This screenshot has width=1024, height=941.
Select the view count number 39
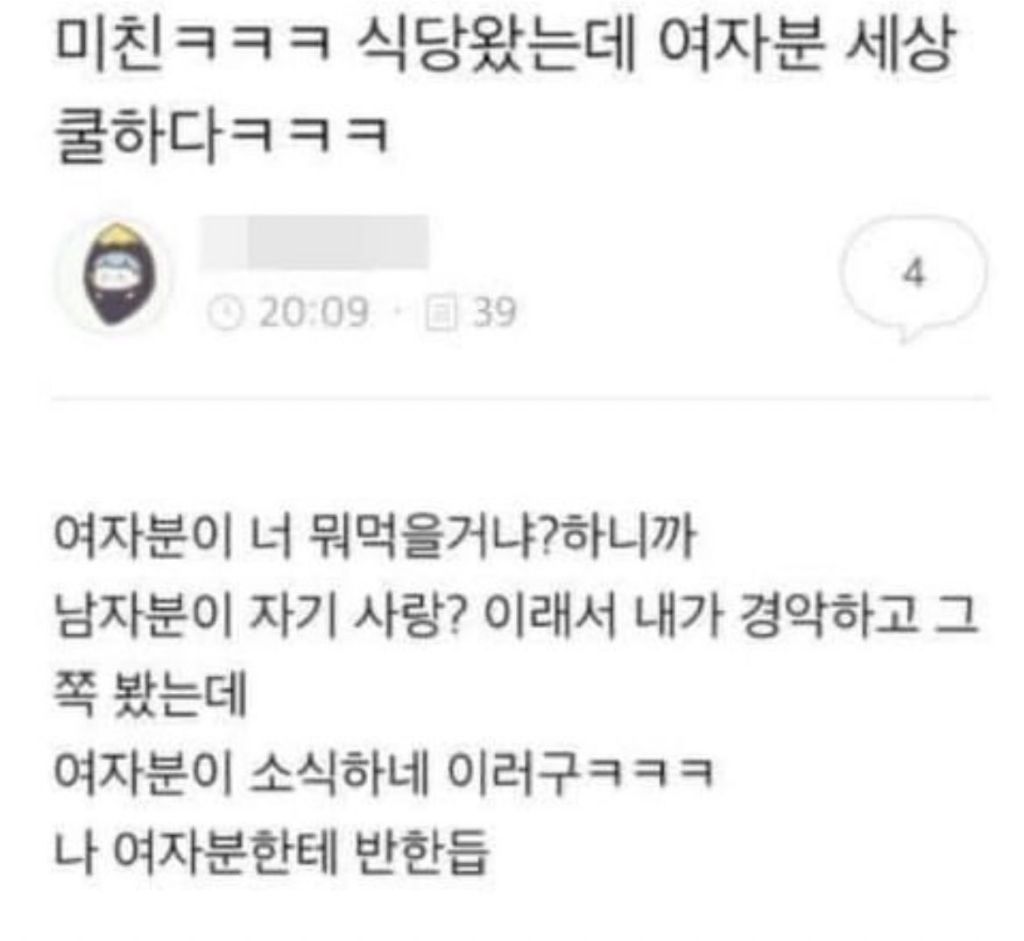pos(494,313)
